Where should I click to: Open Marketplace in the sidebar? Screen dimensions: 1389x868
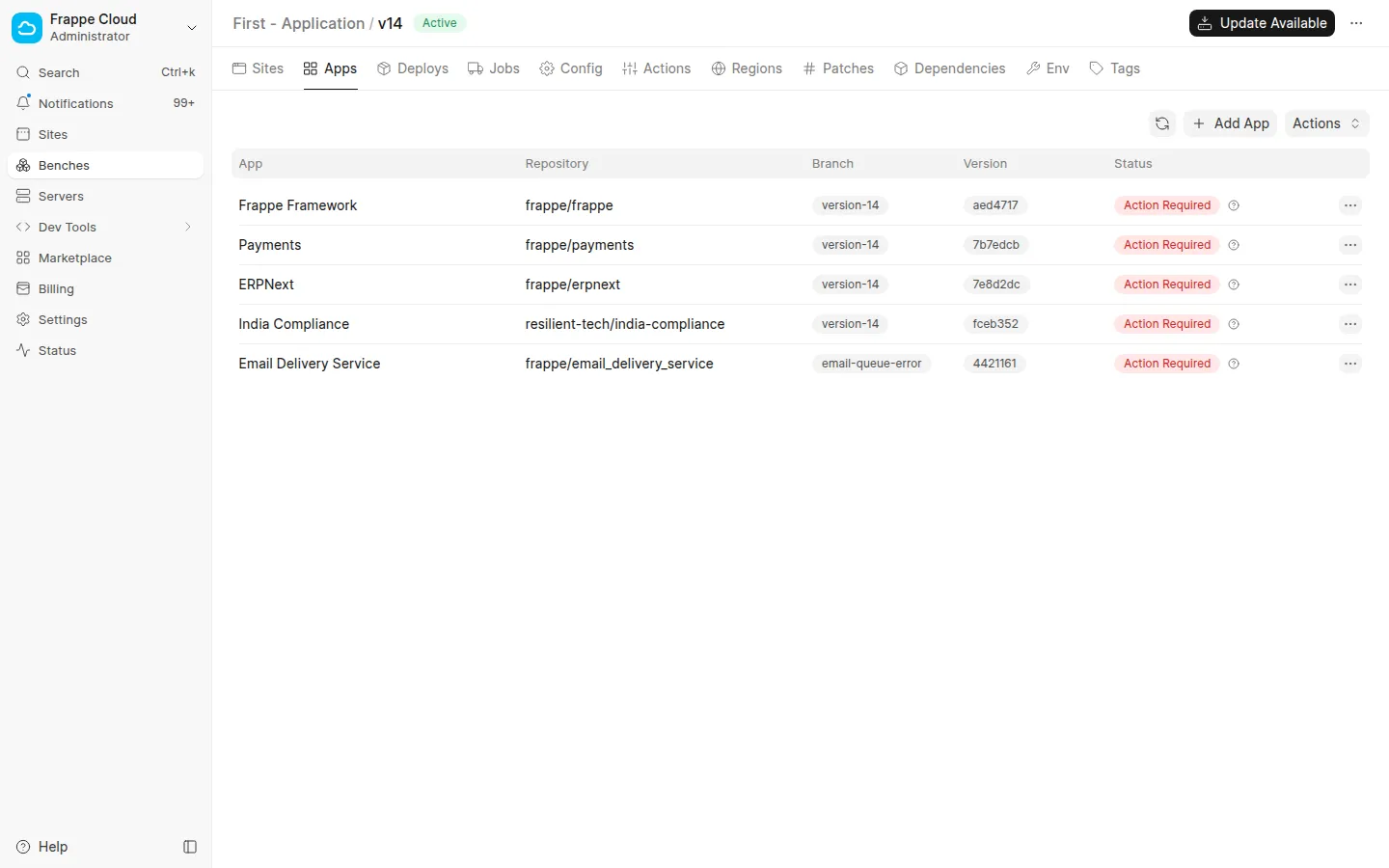click(x=105, y=258)
